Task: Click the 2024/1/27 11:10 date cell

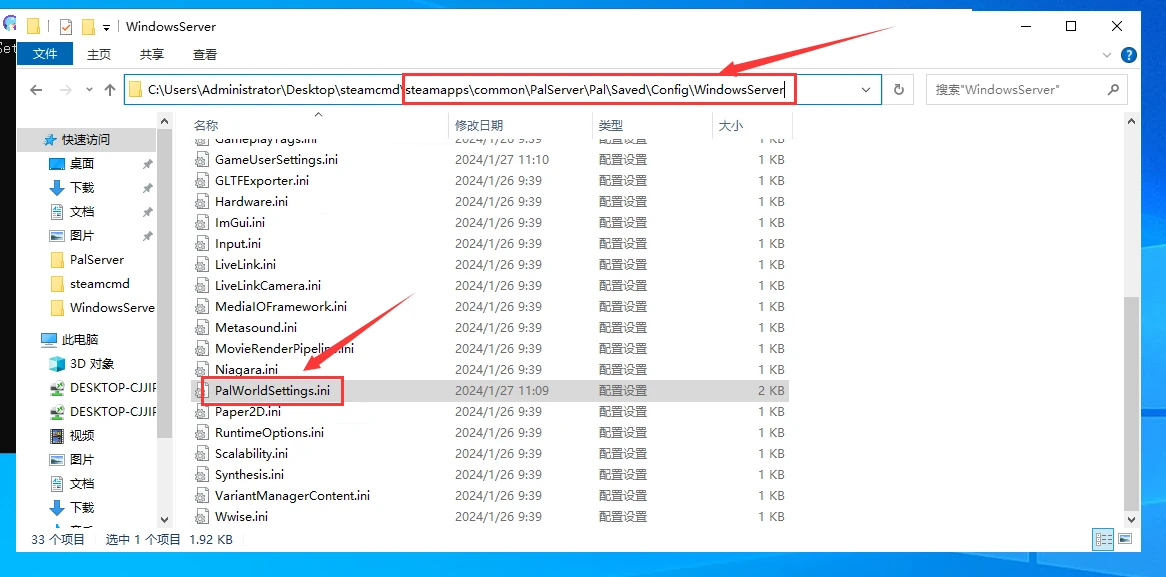Action: click(502, 159)
